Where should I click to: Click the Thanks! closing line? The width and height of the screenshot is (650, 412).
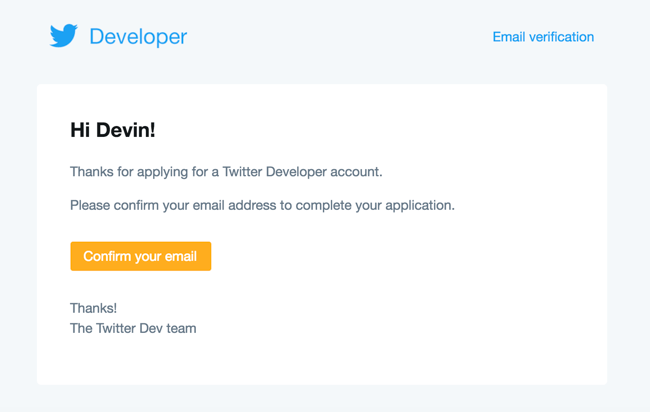click(93, 308)
